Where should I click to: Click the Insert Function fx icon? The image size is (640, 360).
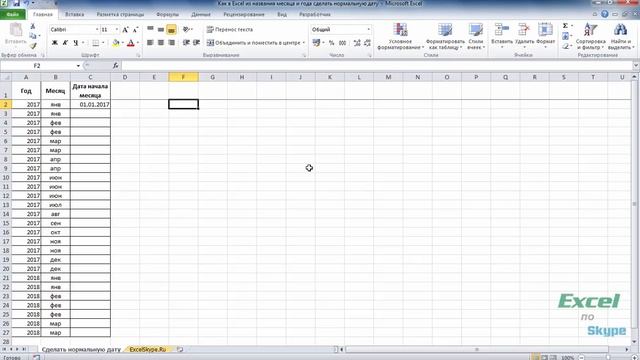point(116,65)
